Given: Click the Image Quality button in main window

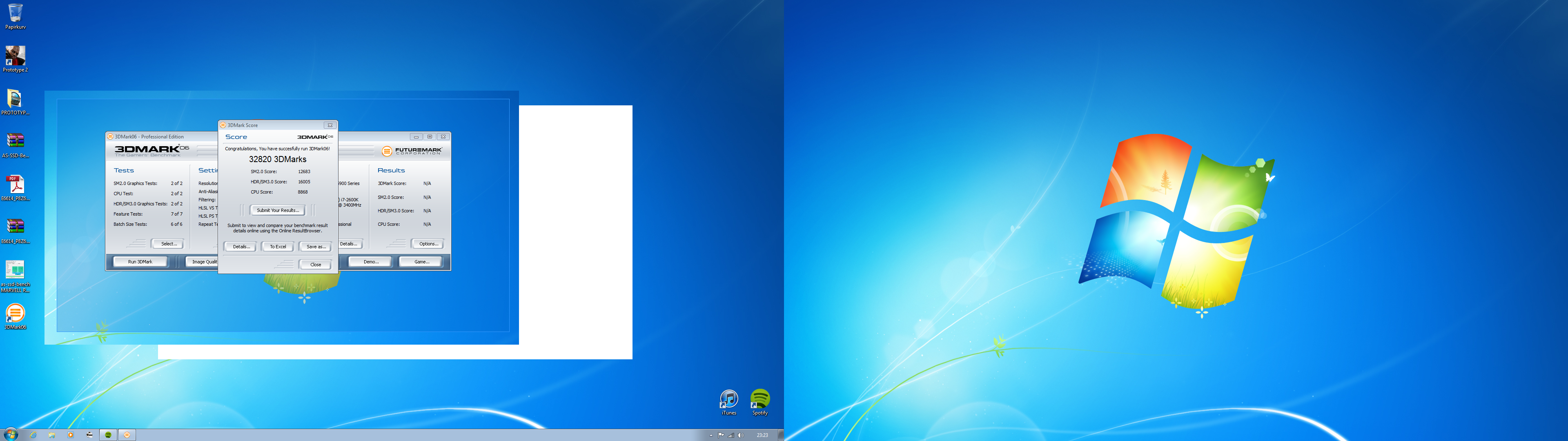Looking at the screenshot, I should point(202,261).
